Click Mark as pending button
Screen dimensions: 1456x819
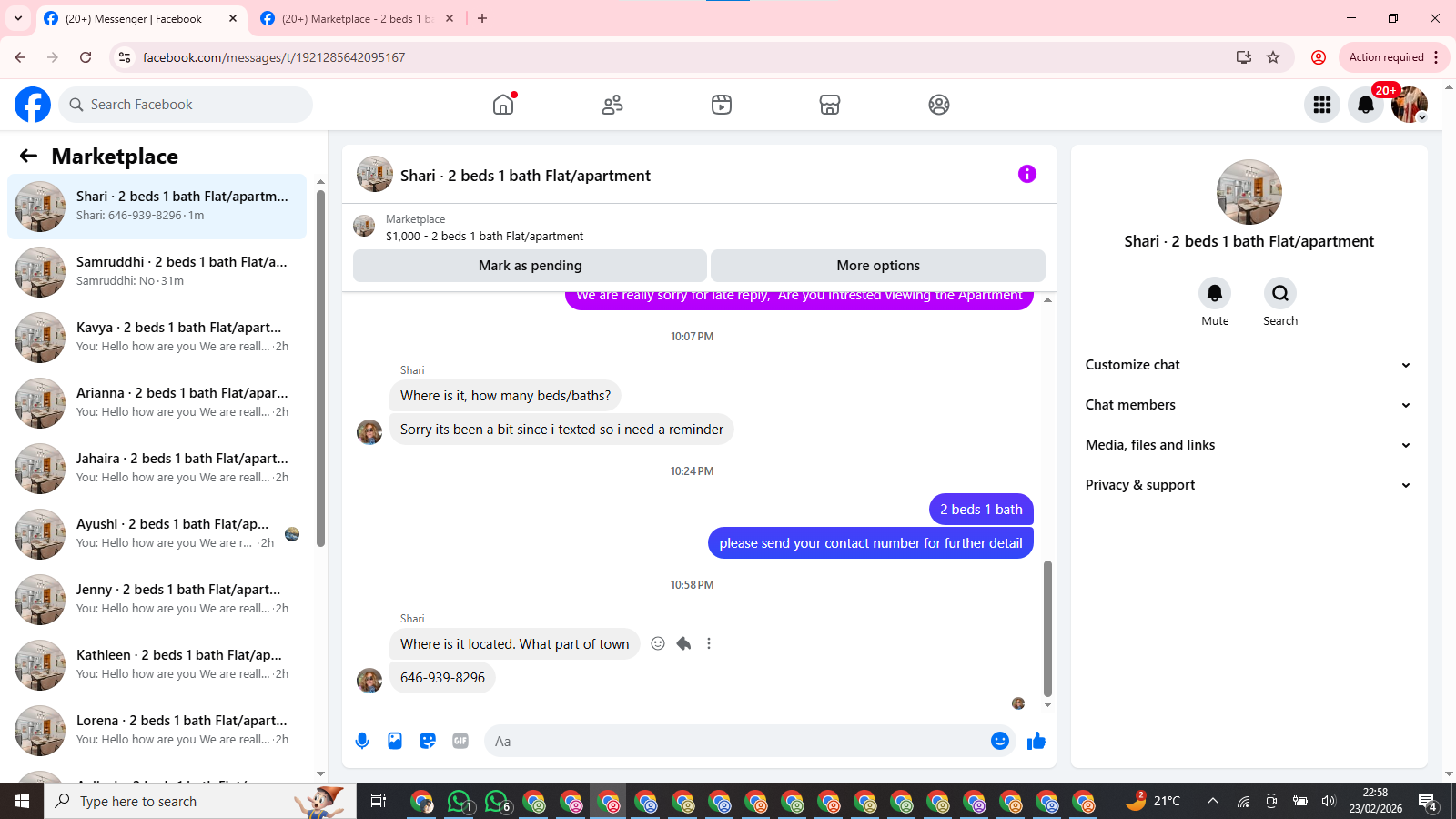530,266
